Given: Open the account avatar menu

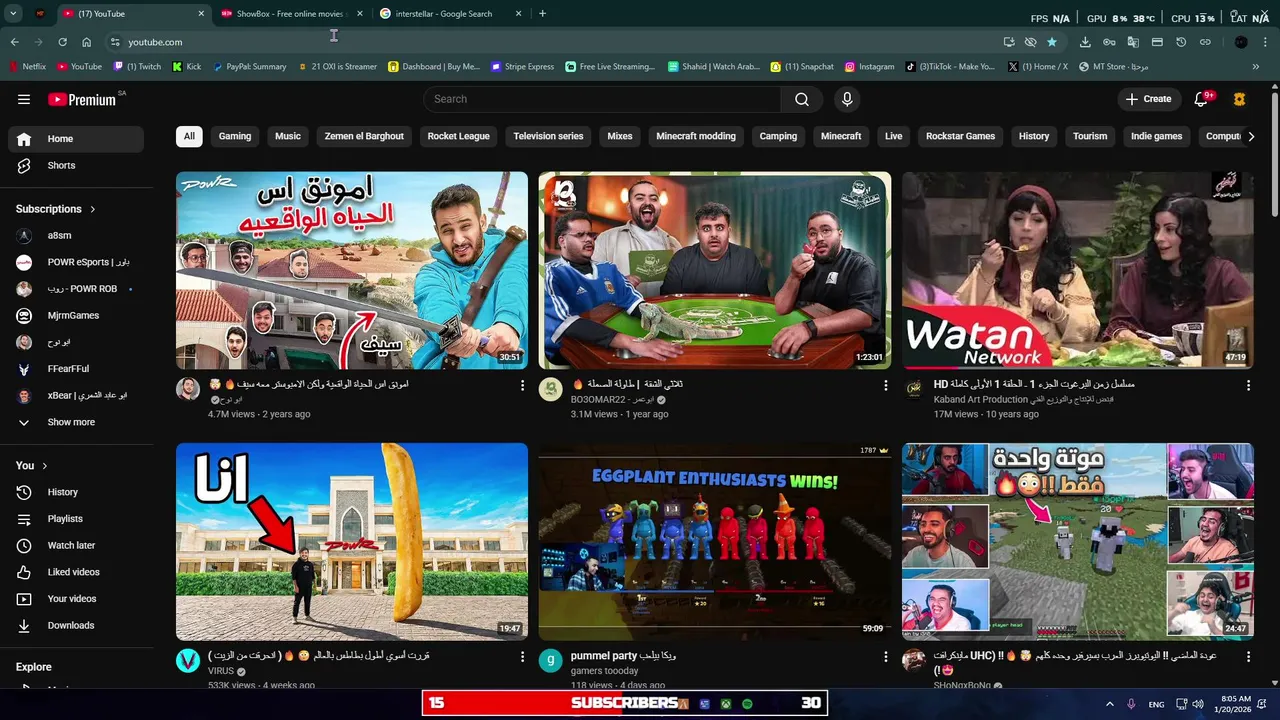Looking at the screenshot, I should [x=1240, y=99].
